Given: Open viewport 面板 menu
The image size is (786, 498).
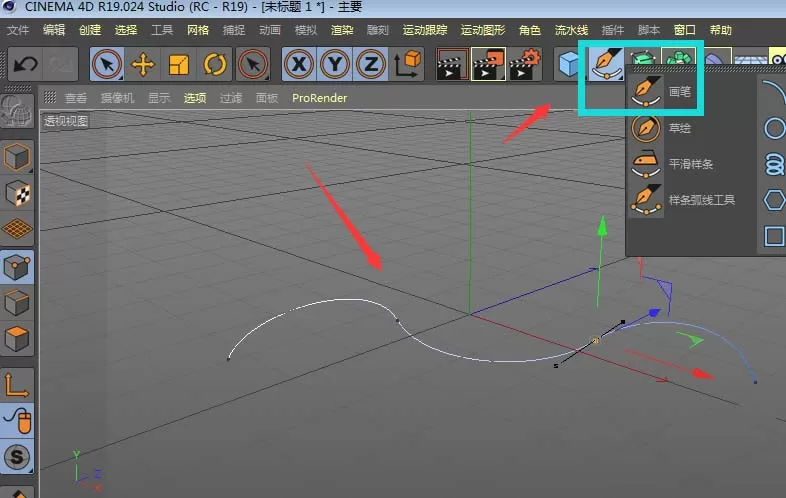Looking at the screenshot, I should point(267,98).
